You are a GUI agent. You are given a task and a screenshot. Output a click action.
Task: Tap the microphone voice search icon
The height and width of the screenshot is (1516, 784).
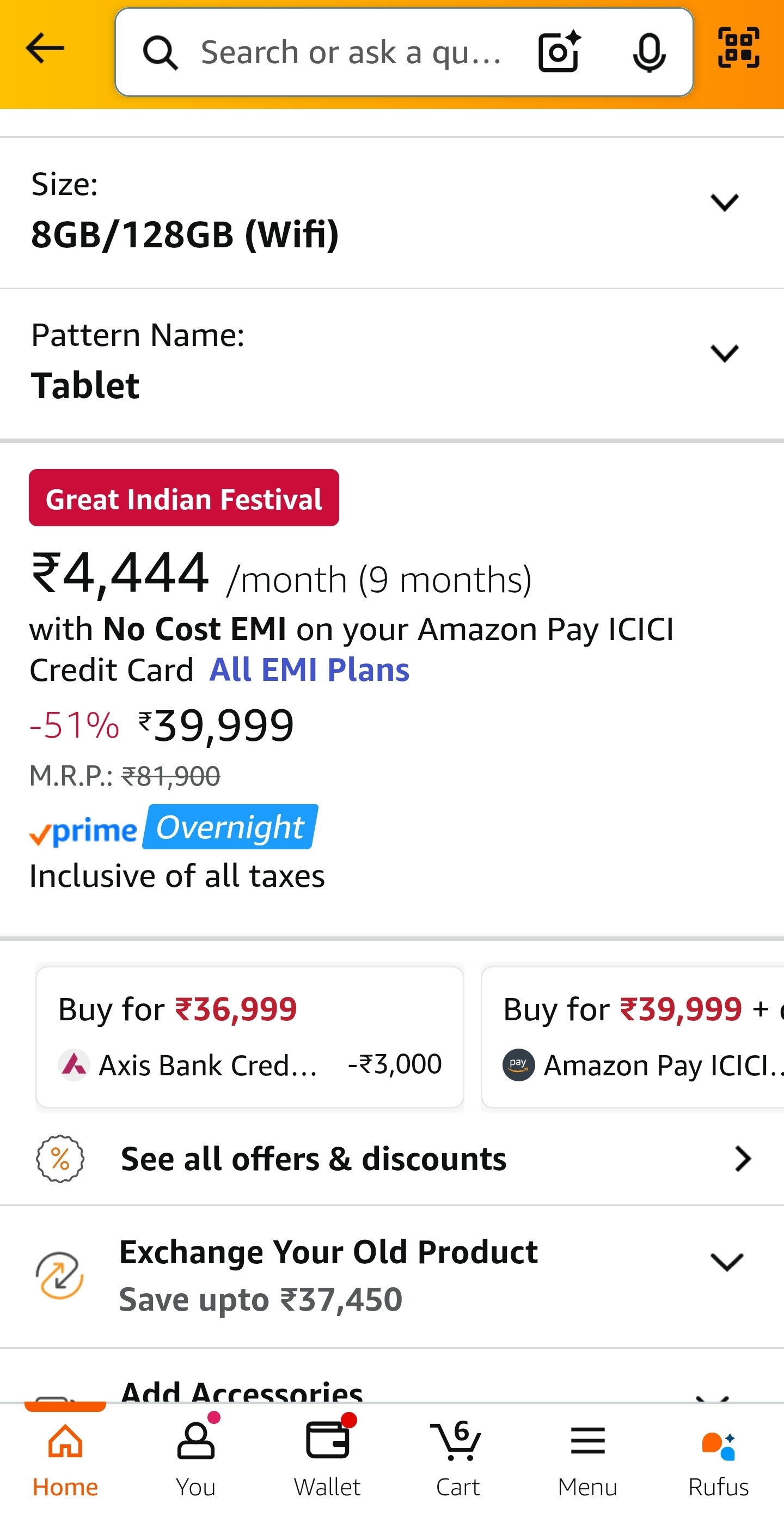(x=649, y=53)
